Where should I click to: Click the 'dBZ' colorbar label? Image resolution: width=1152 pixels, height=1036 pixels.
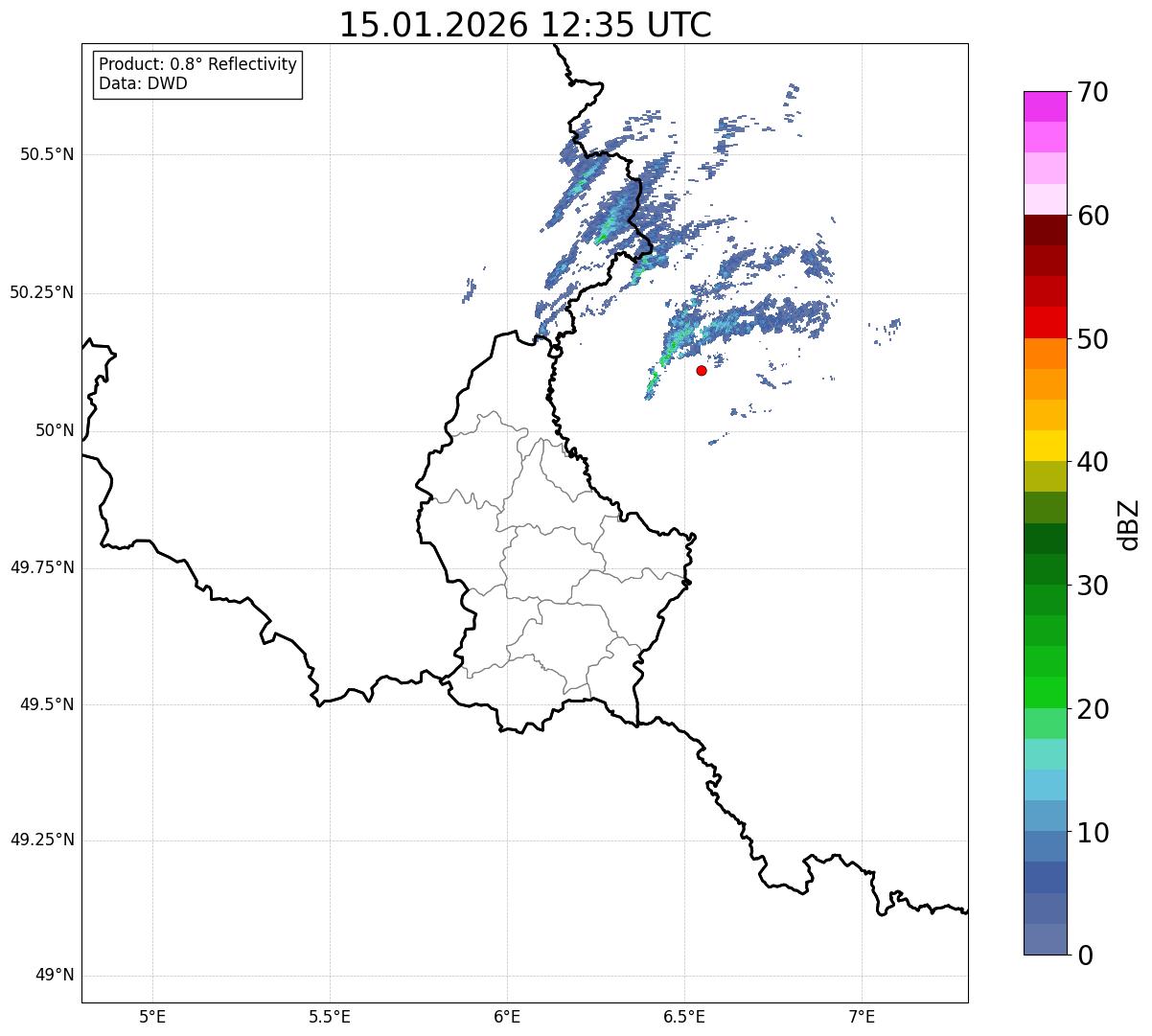[1128, 523]
